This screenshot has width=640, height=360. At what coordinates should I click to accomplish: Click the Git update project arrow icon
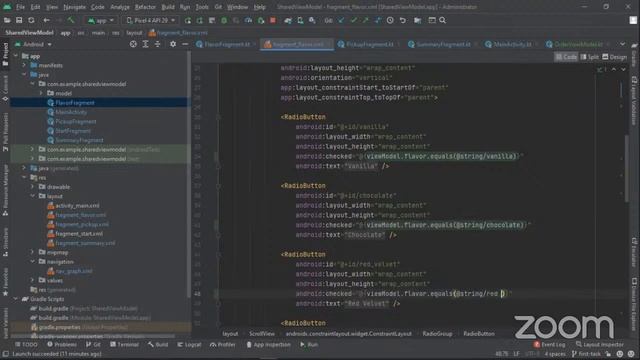pos(341,20)
